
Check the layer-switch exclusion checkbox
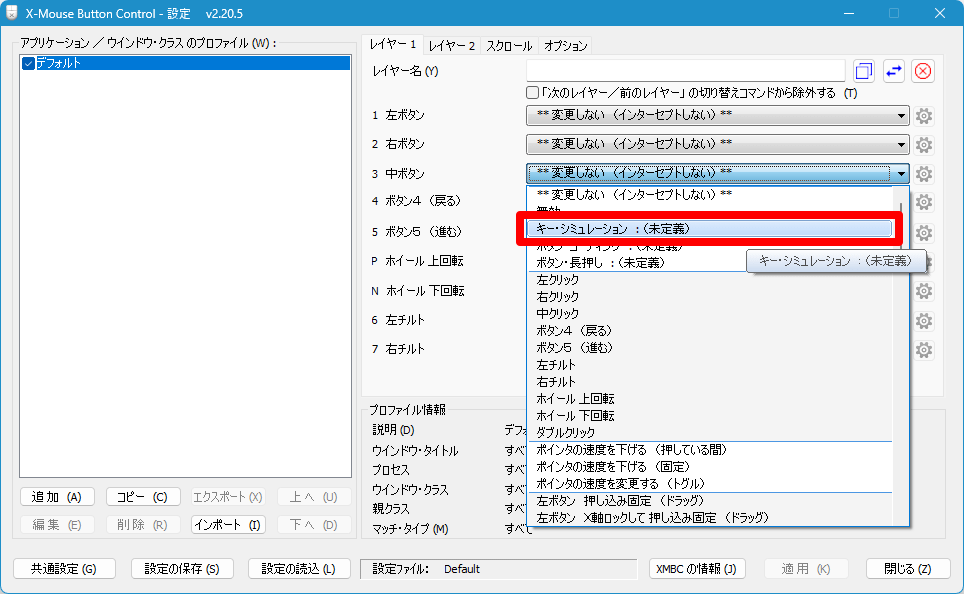pos(533,93)
